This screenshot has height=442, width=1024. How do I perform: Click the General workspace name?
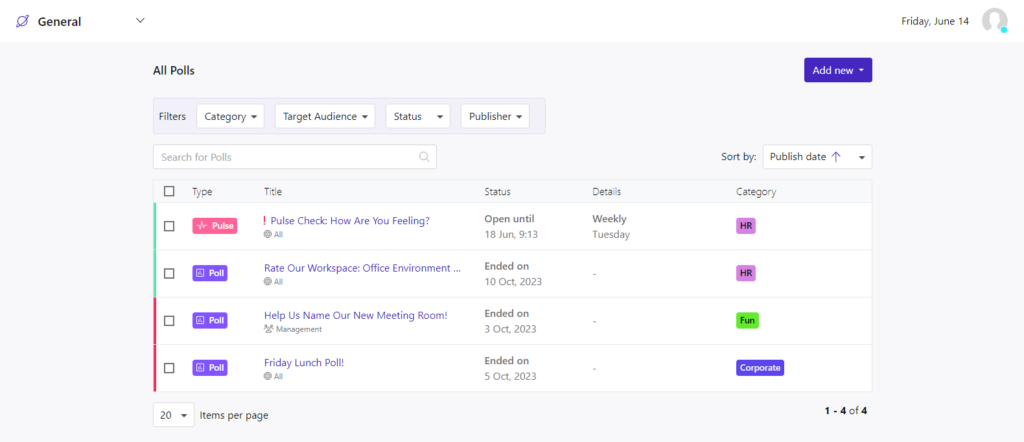[59, 22]
